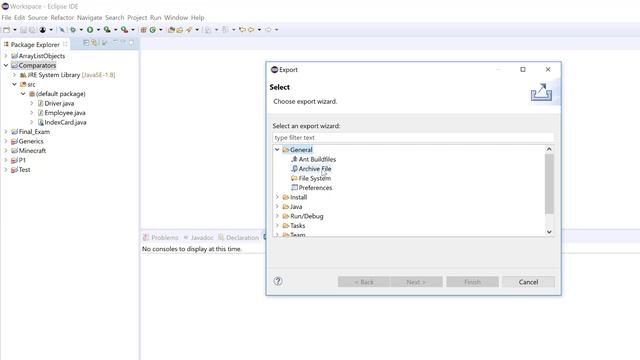
Task: Click the wizard list scroll-down arrow
Action: click(x=549, y=231)
